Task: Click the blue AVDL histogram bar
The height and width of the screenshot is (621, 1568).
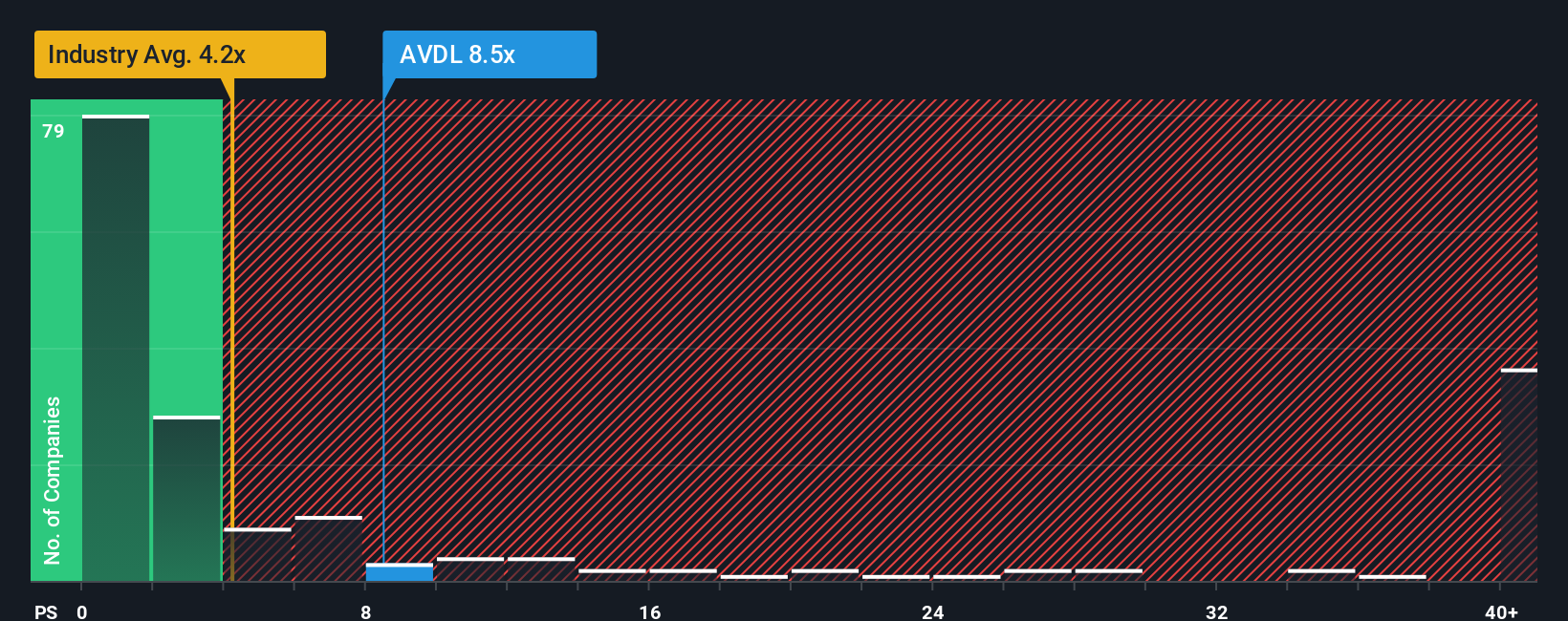Action: [x=400, y=572]
